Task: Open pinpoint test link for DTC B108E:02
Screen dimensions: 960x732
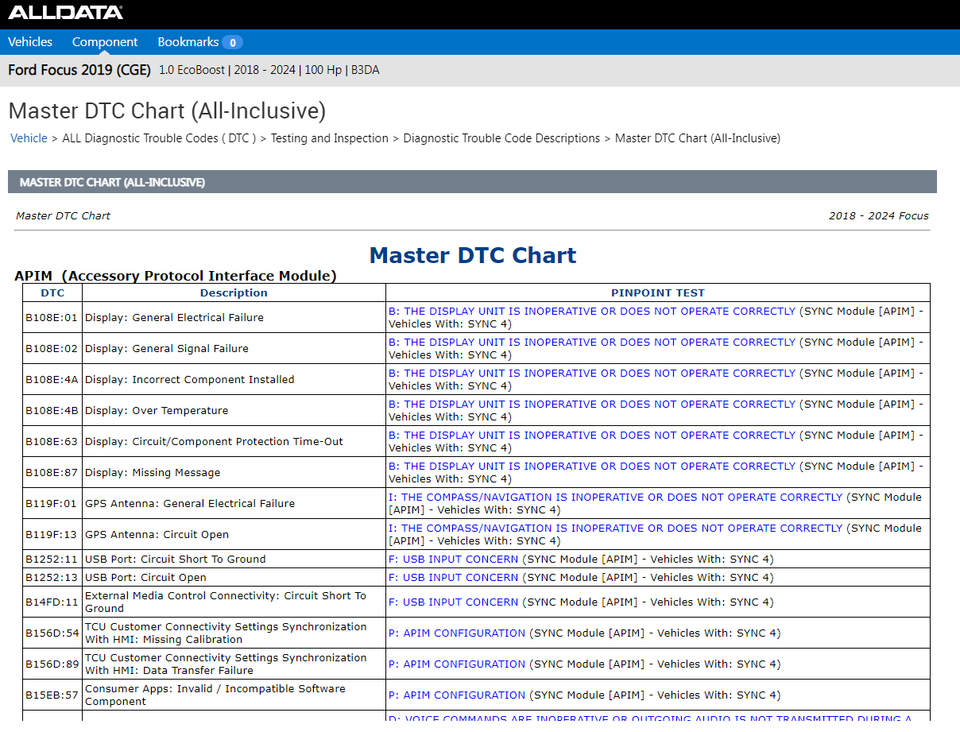Action: pos(591,342)
